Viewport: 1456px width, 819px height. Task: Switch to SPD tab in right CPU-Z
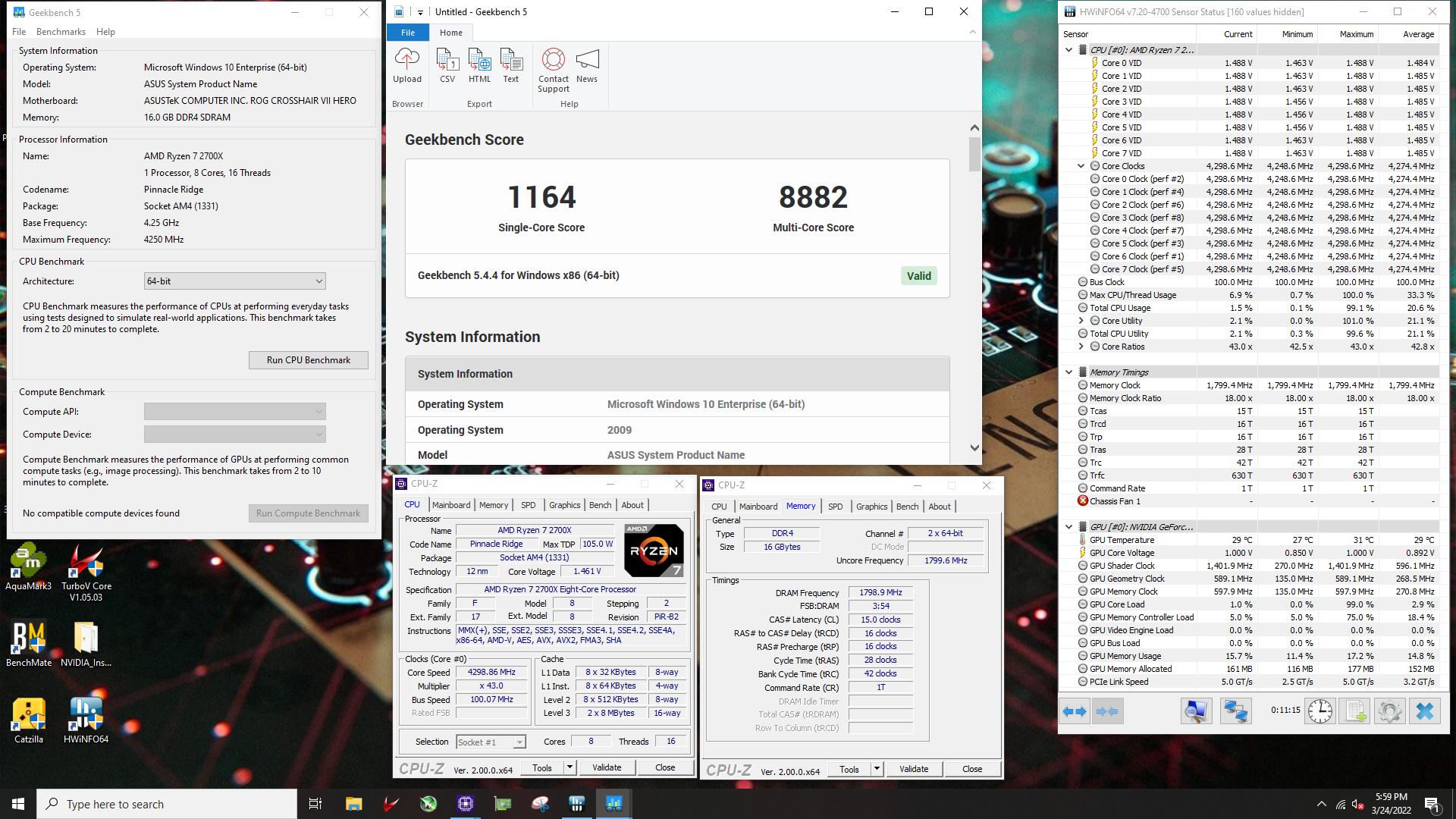tap(835, 507)
